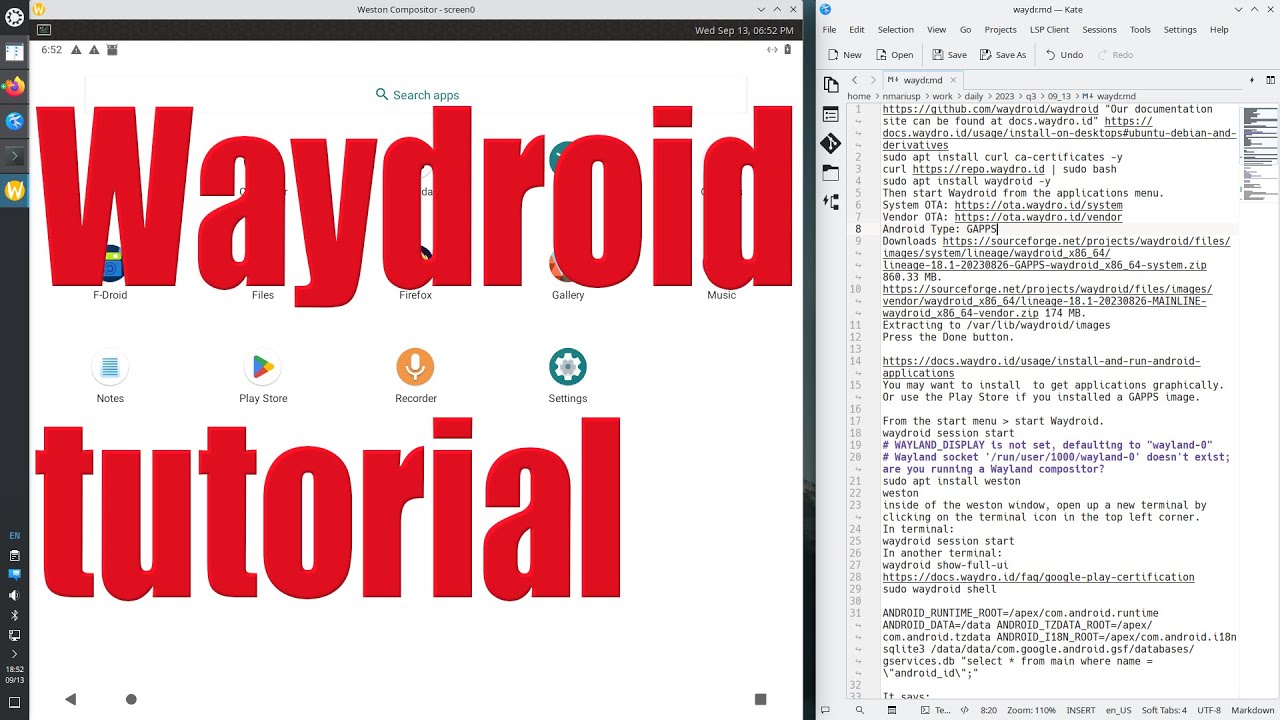Click 'nmariusp' in the breadcrumb path
This screenshot has width=1280, height=720.
pos(901,97)
